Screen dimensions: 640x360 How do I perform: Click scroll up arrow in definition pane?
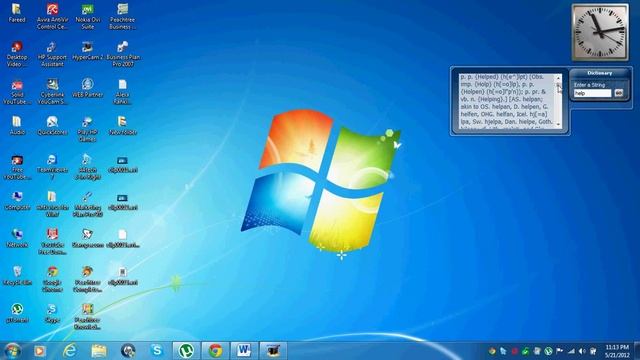click(x=558, y=78)
